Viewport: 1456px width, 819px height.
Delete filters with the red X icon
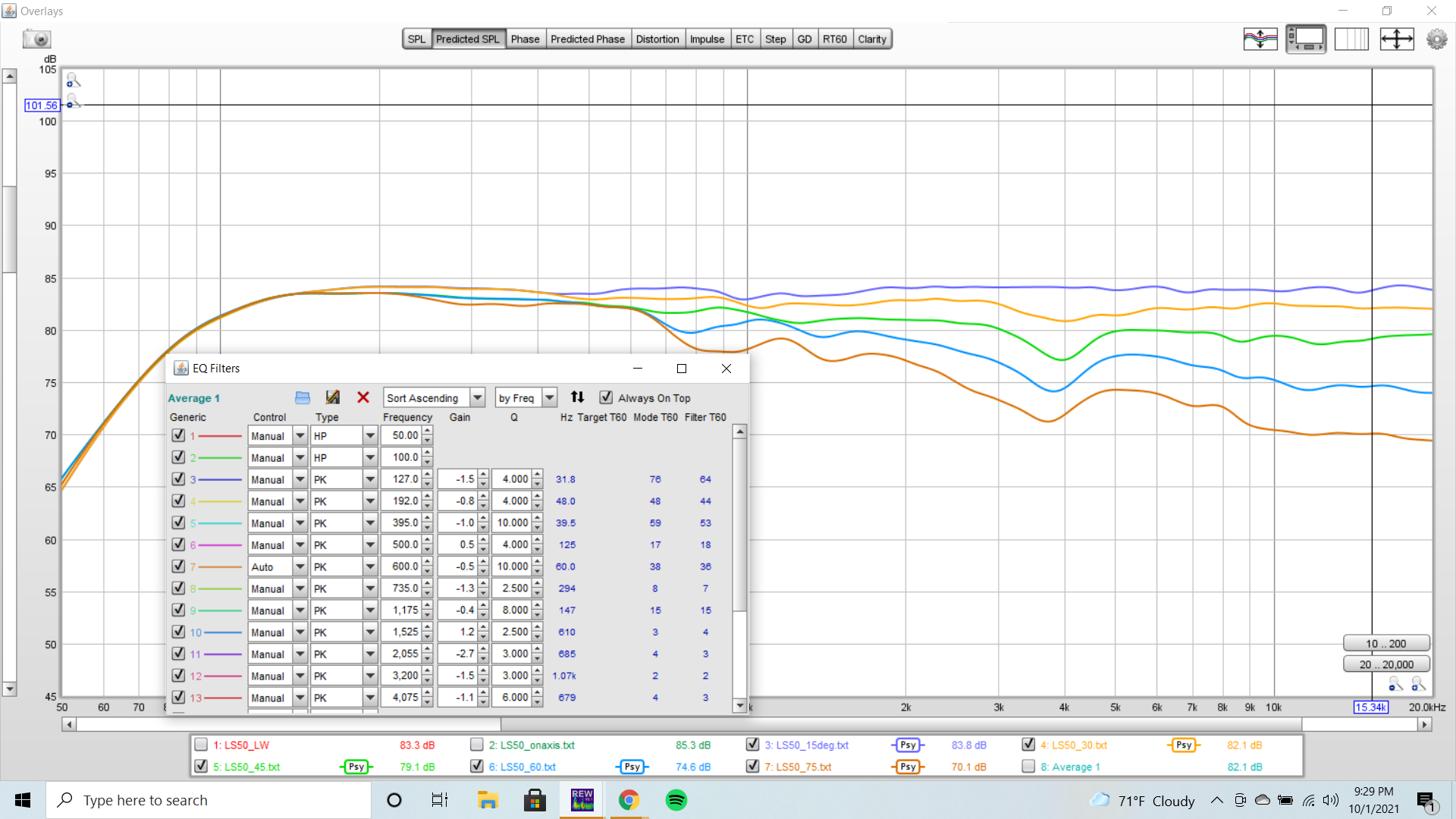pos(363,397)
